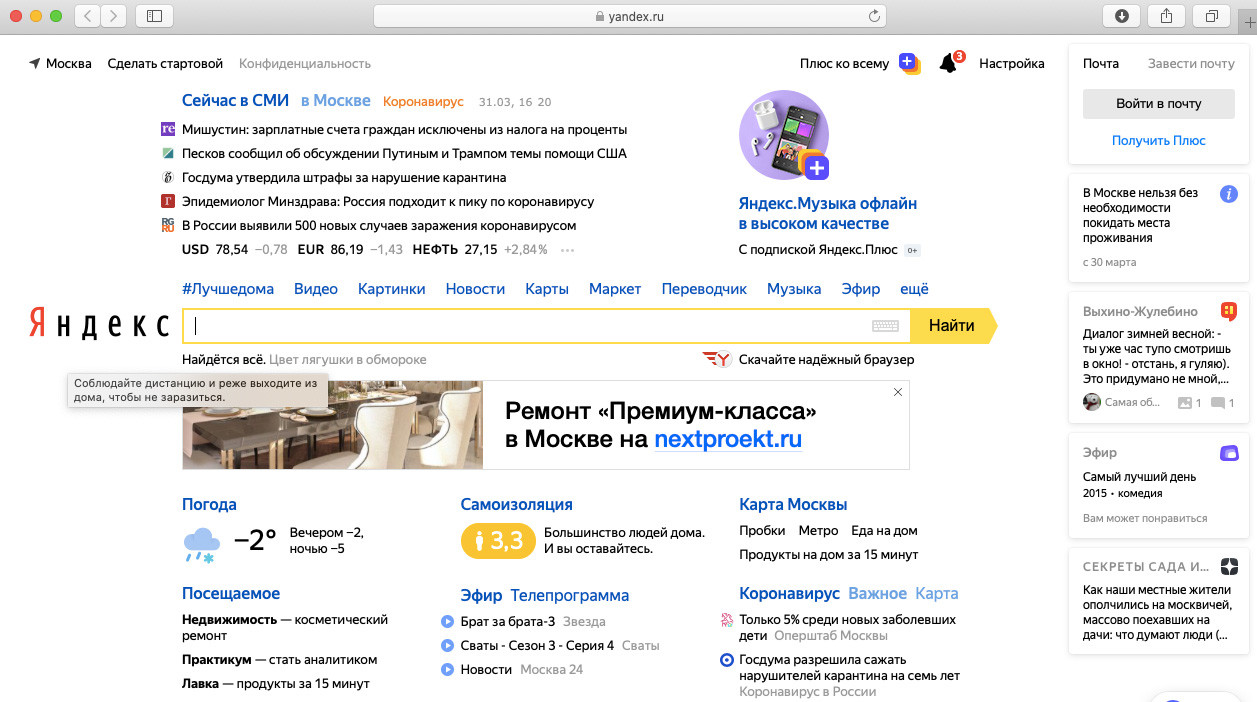This screenshot has width=1257, height=702.
Task: Click the blue info icon in Moscow notice
Action: tap(1229, 194)
